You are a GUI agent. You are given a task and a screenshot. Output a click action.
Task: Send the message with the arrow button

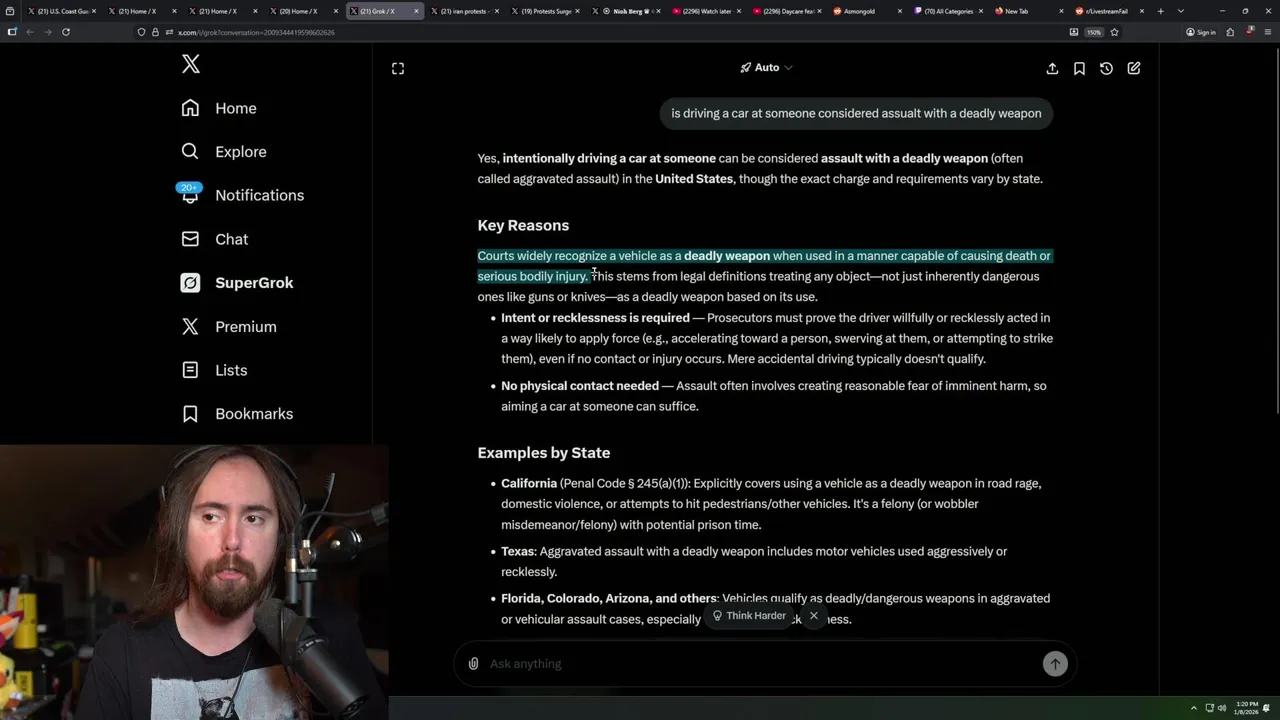click(1055, 664)
